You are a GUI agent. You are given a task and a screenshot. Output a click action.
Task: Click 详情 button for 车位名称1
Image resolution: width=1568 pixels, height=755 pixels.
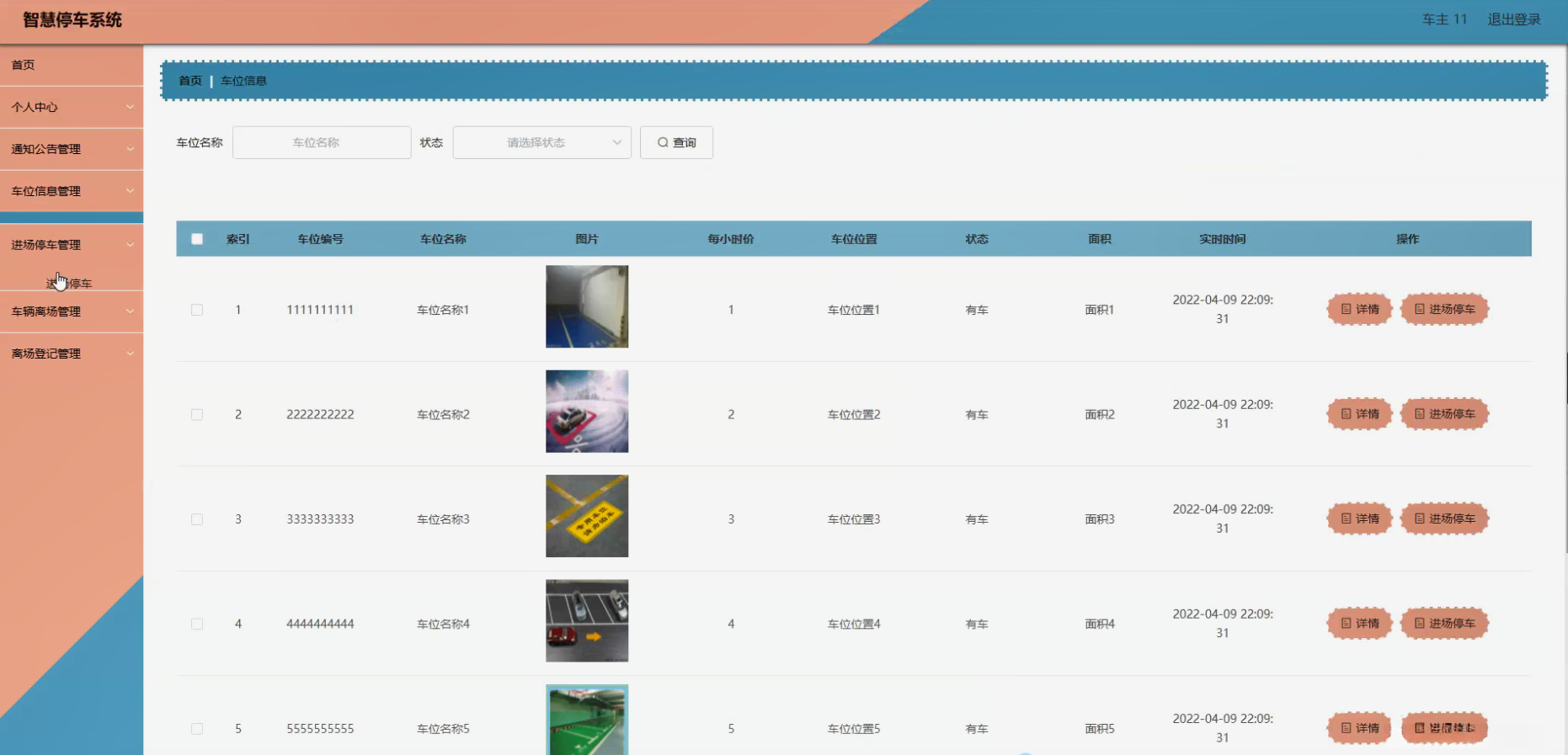[x=1359, y=309]
